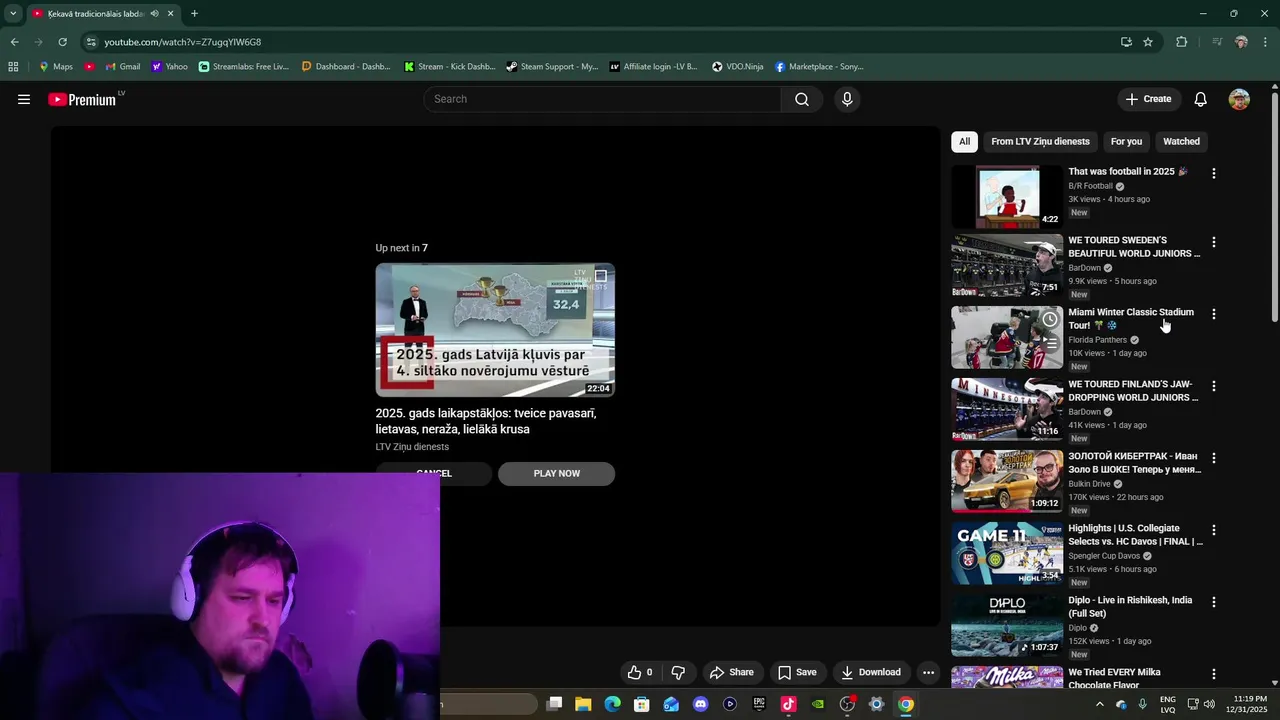Select the For you chip
Screen dimensions: 1280x720
(1126, 141)
